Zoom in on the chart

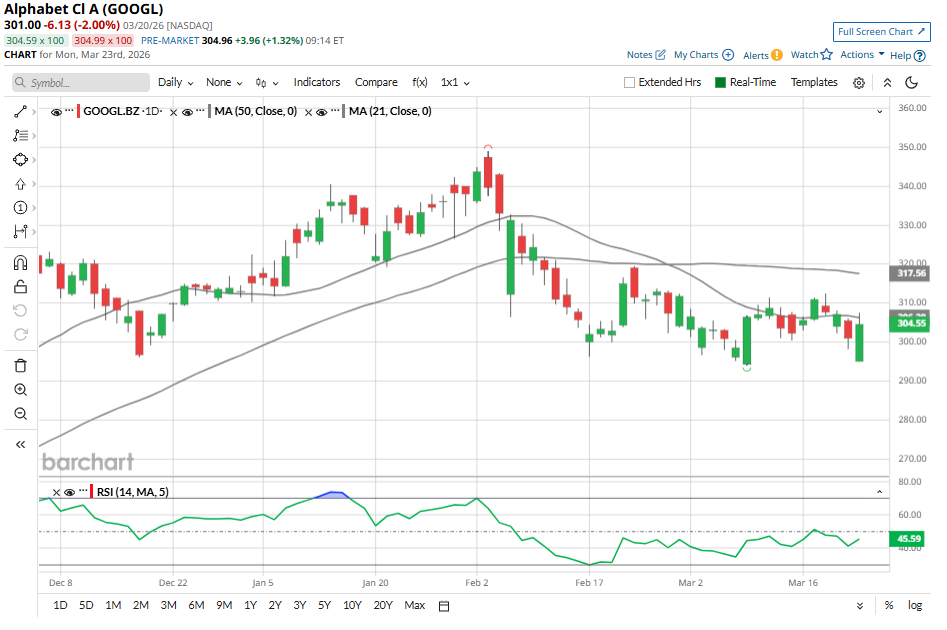(x=20, y=390)
